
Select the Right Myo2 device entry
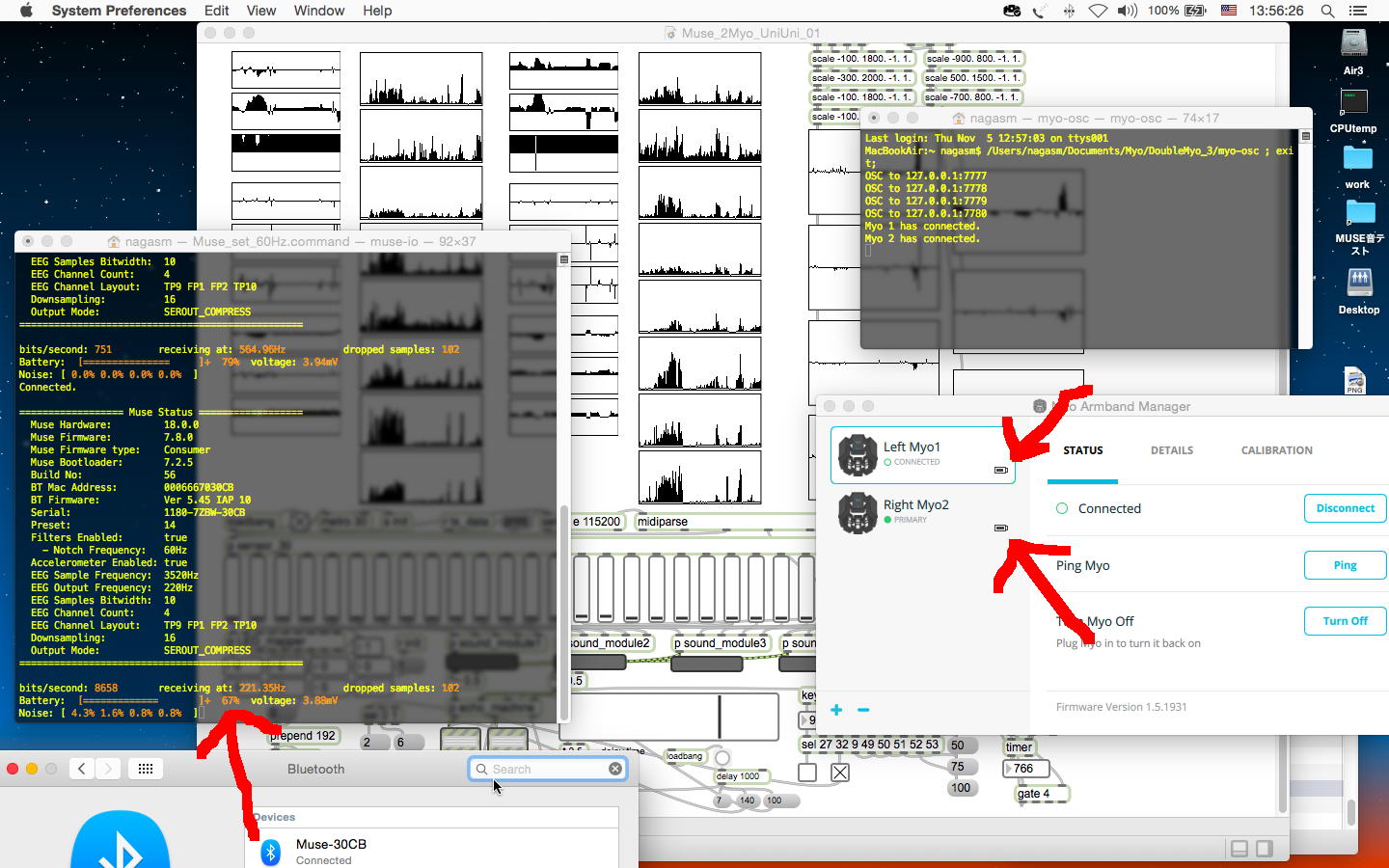tap(923, 512)
